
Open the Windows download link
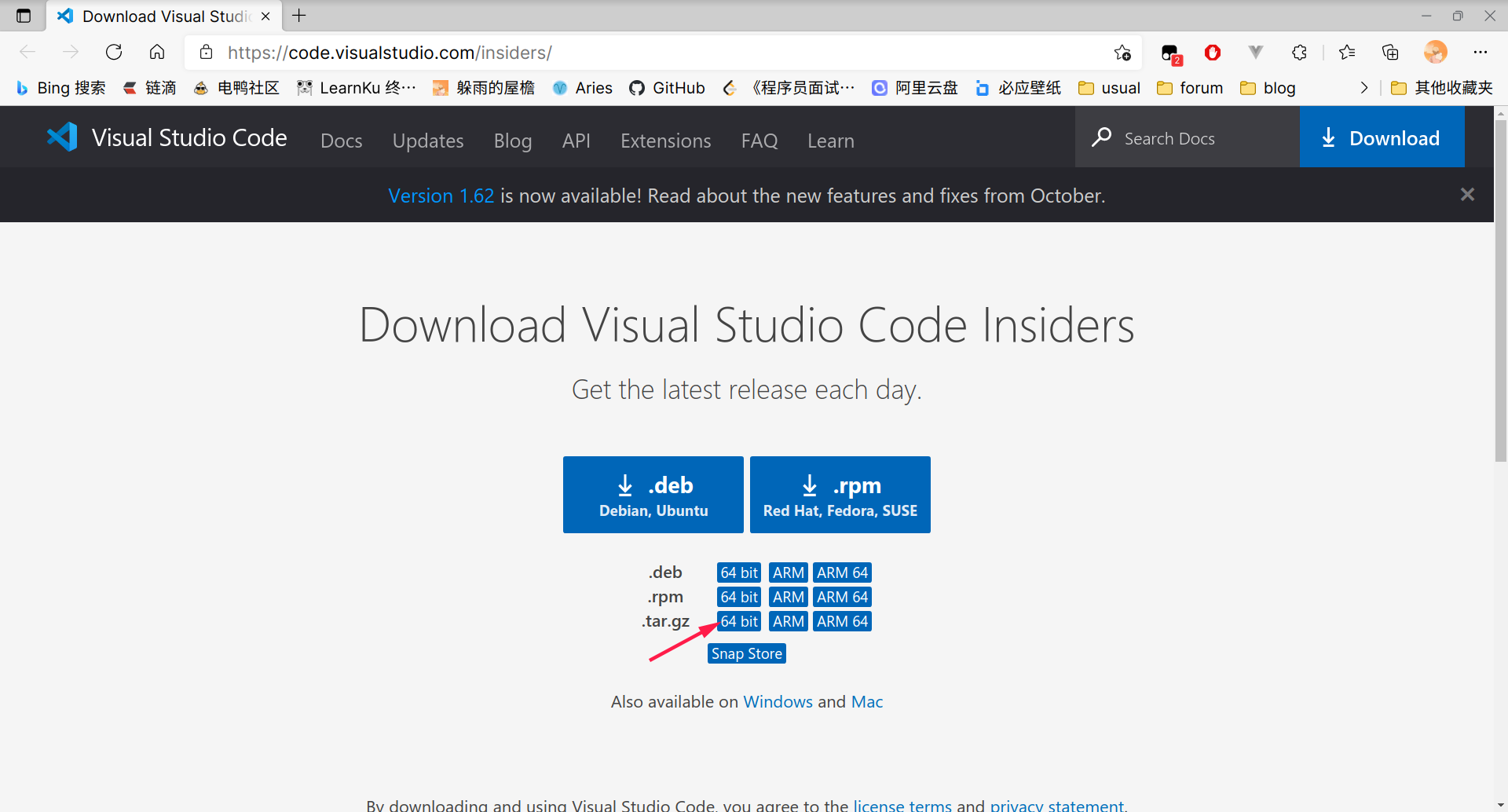pos(778,701)
